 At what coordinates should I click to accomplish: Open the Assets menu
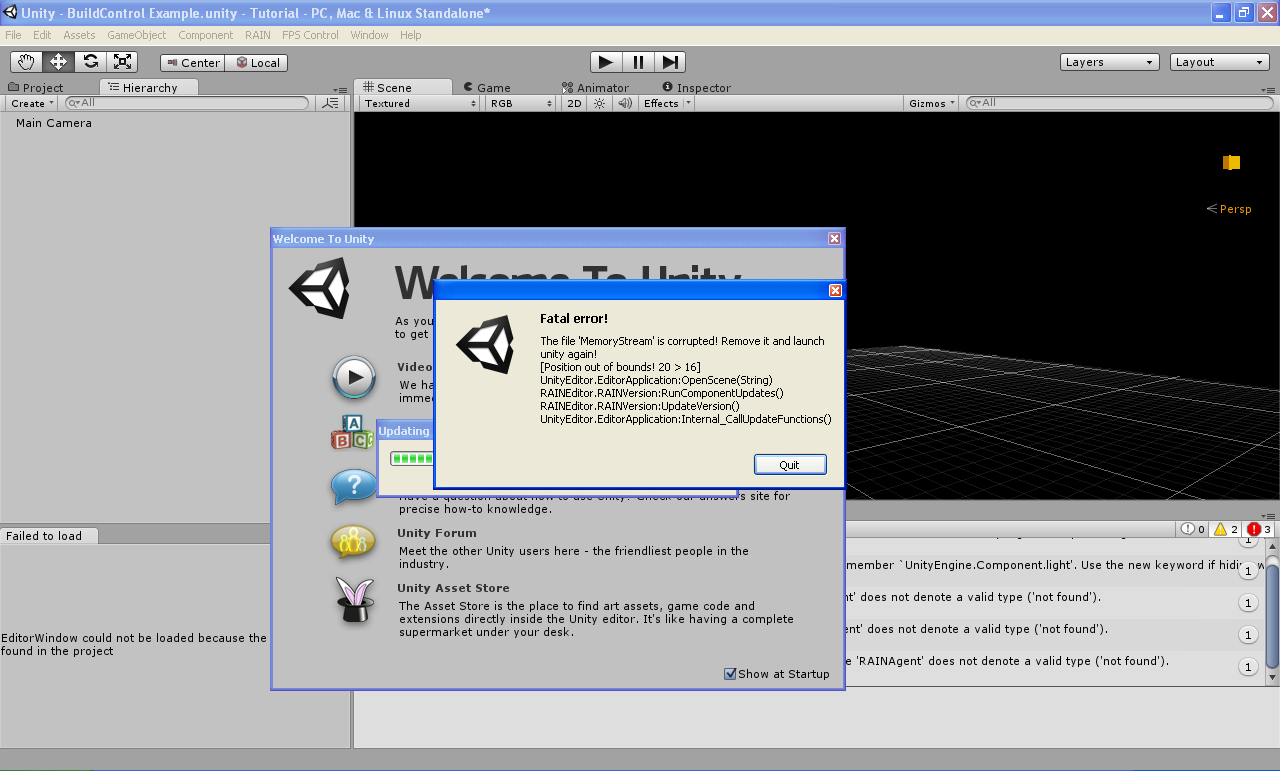coord(79,35)
